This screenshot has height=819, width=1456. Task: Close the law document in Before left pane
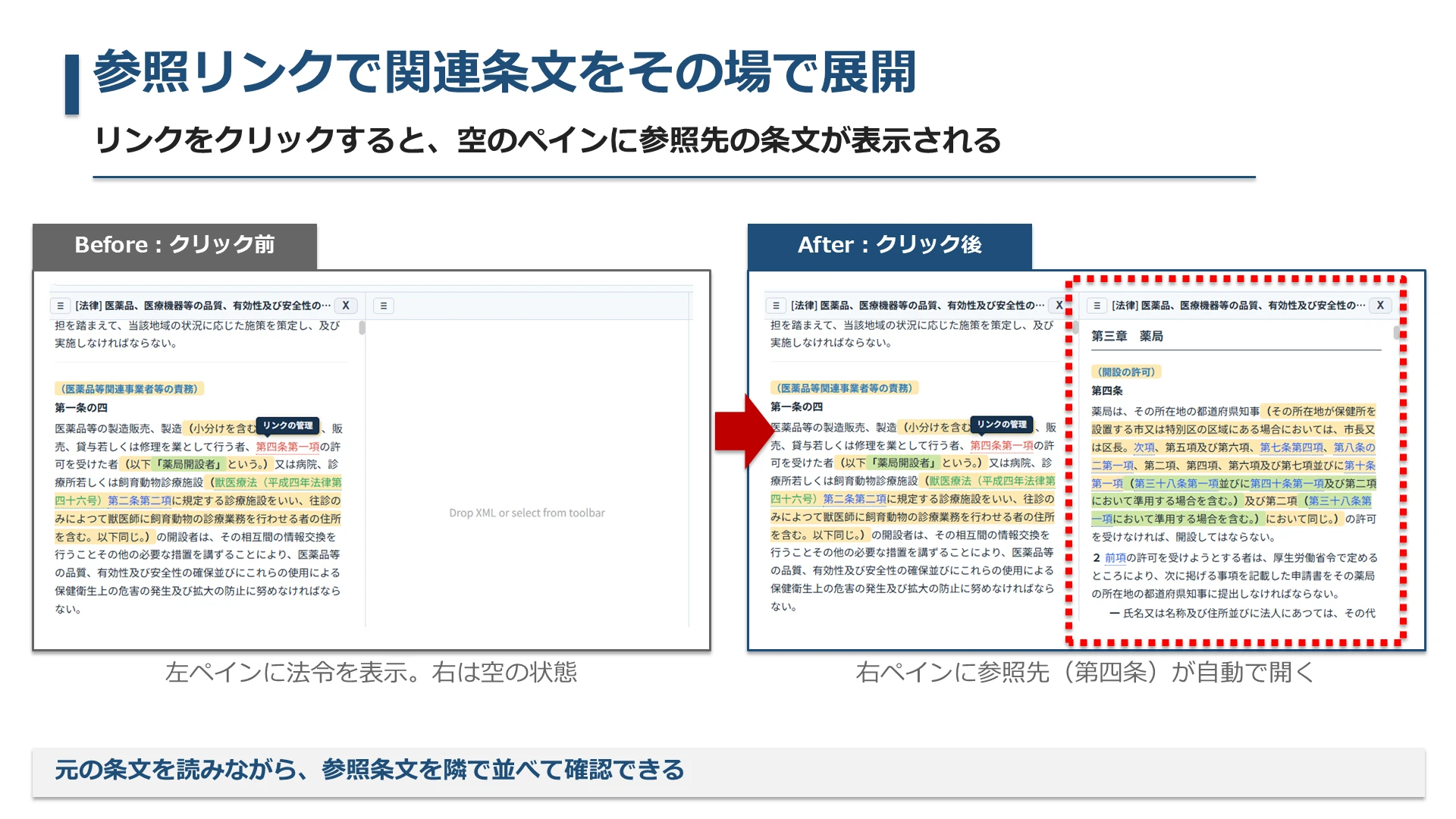click(x=346, y=306)
